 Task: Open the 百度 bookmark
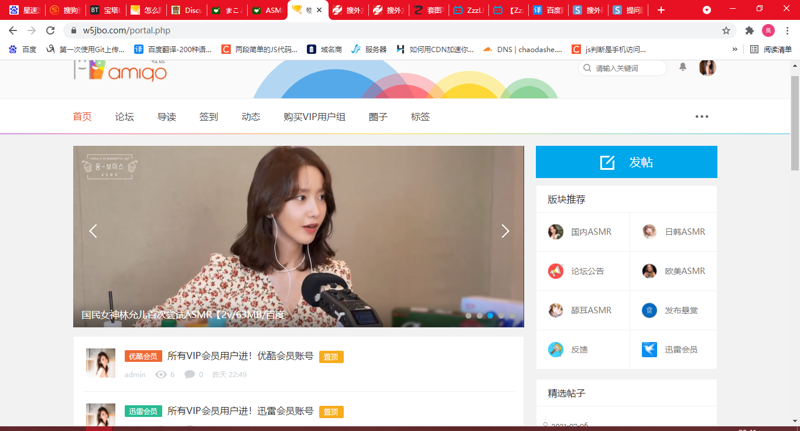pos(22,49)
